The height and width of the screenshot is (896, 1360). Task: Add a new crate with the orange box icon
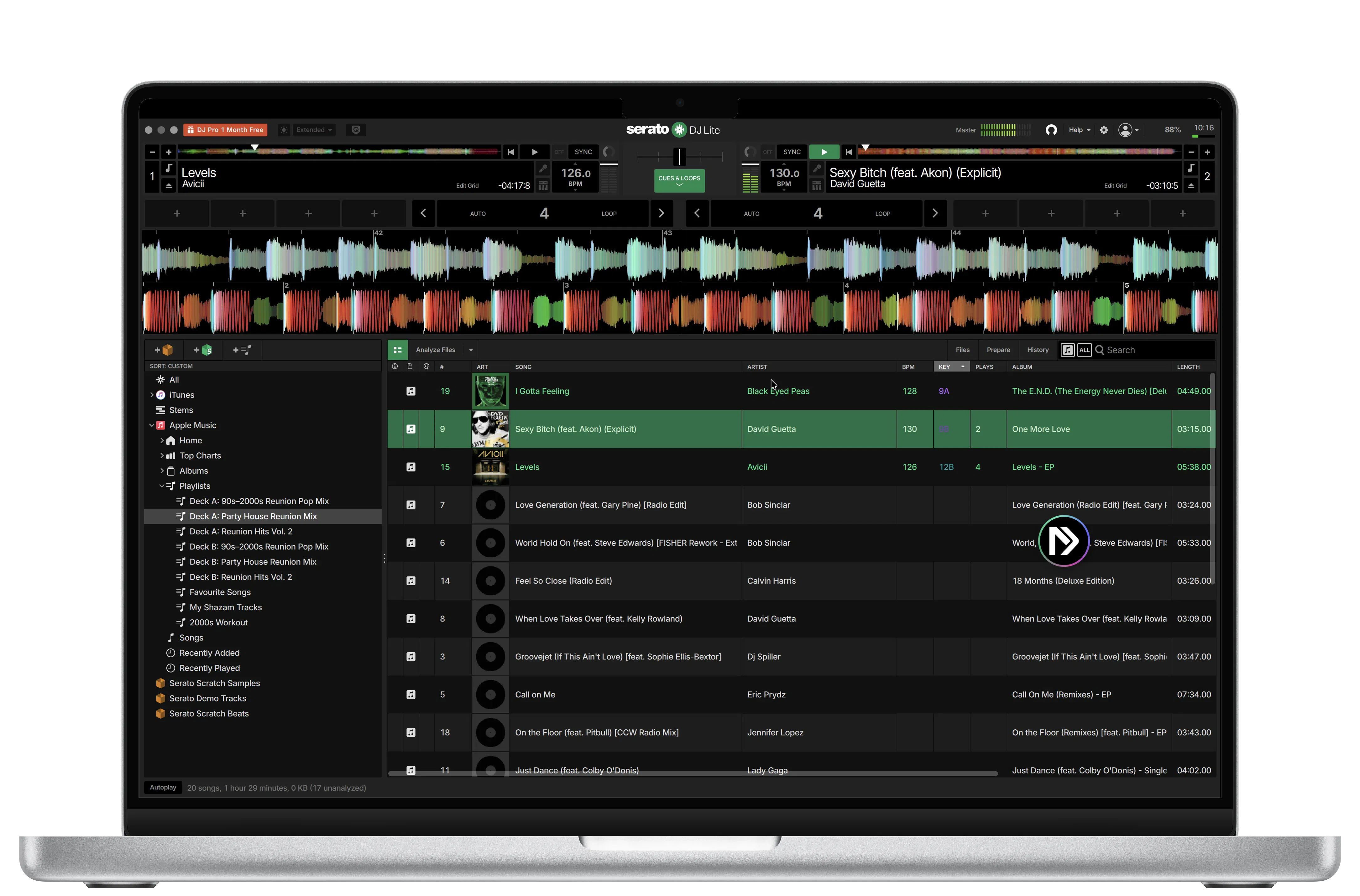click(x=164, y=350)
